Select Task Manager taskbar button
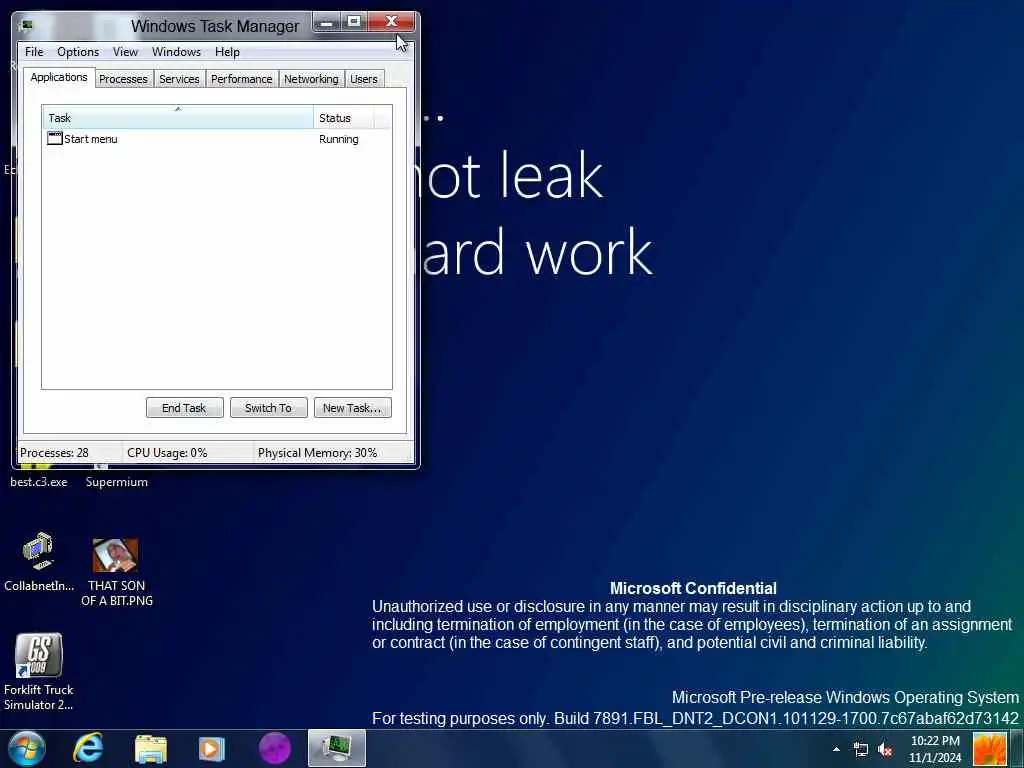Image resolution: width=1024 pixels, height=768 pixels. pos(336,748)
